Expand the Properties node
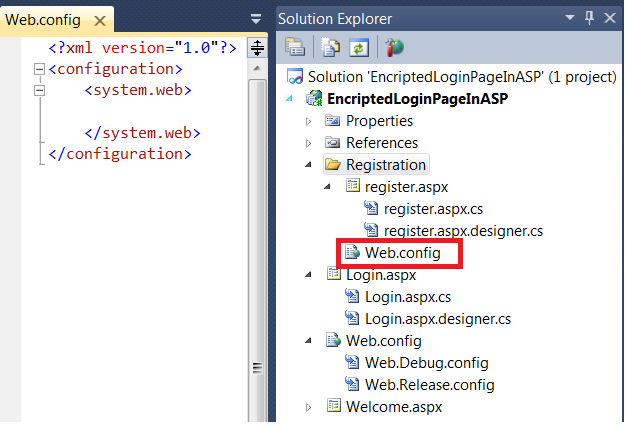Viewport: 625px width, 428px height. click(309, 121)
